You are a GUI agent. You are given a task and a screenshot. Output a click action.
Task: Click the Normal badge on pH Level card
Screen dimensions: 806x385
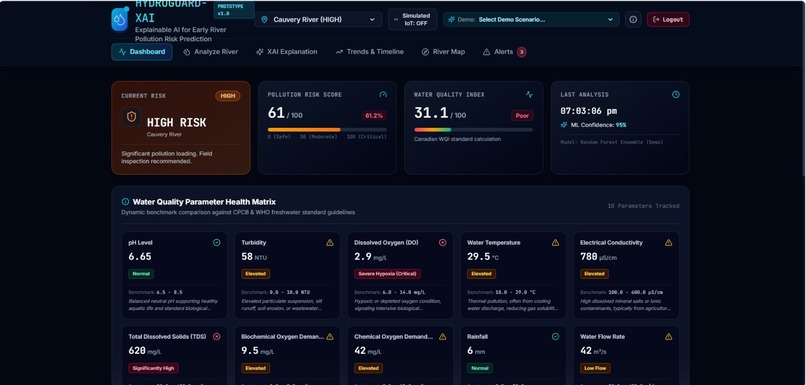[x=141, y=274]
